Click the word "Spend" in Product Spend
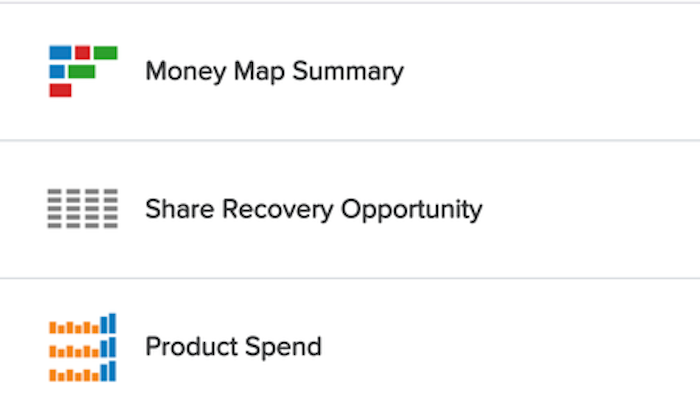This screenshot has height=394, width=700. [283, 347]
